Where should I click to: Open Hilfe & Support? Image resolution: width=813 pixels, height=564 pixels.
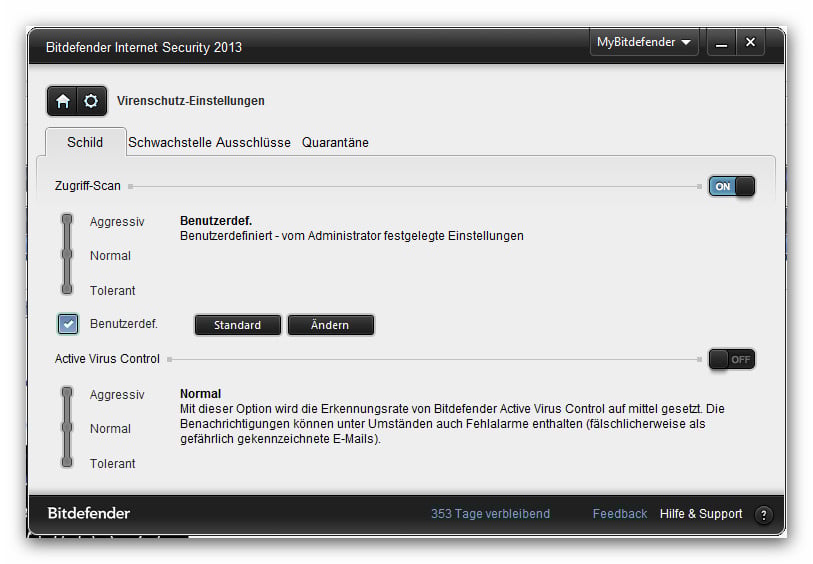click(x=700, y=514)
